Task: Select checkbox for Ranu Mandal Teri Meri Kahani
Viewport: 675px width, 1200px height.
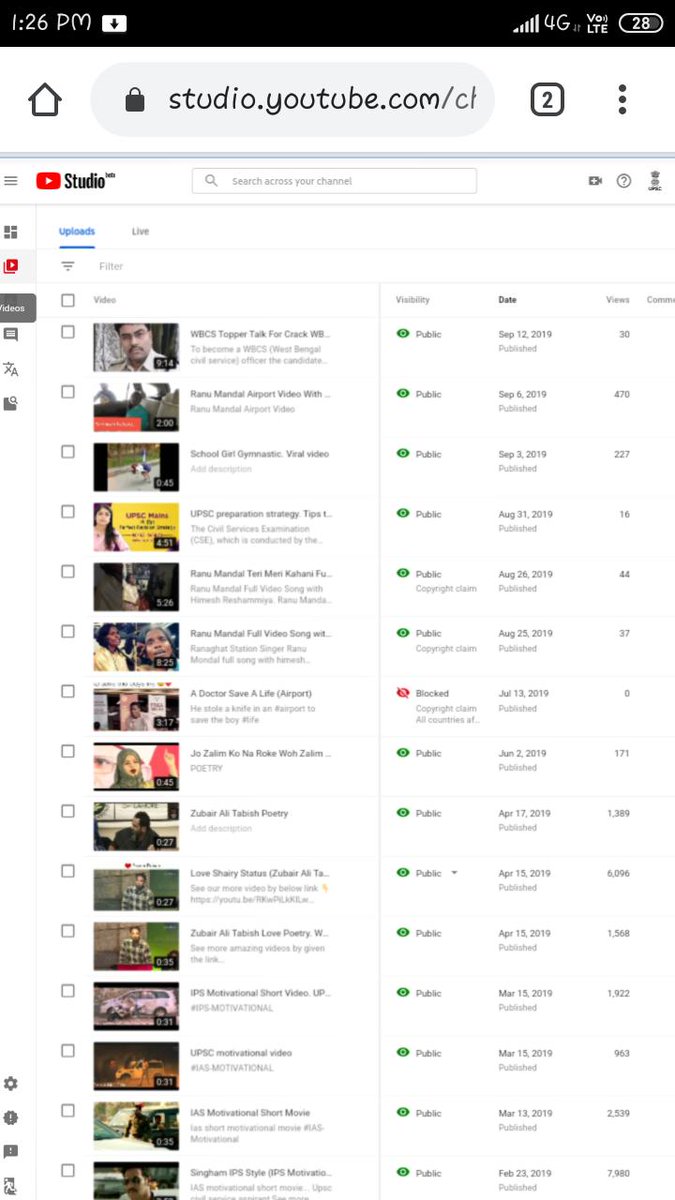Action: 68,572
